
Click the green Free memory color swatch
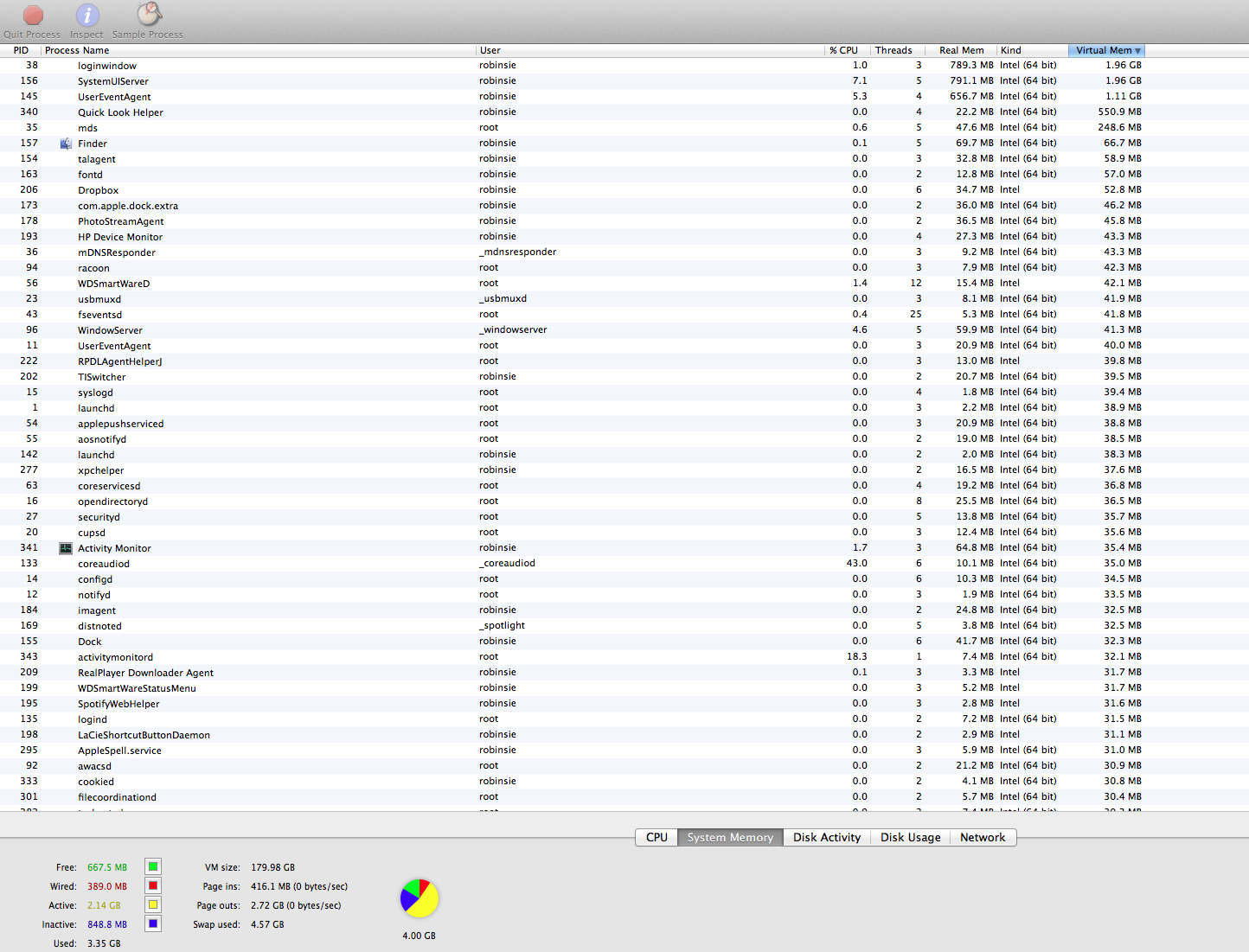tap(153, 866)
